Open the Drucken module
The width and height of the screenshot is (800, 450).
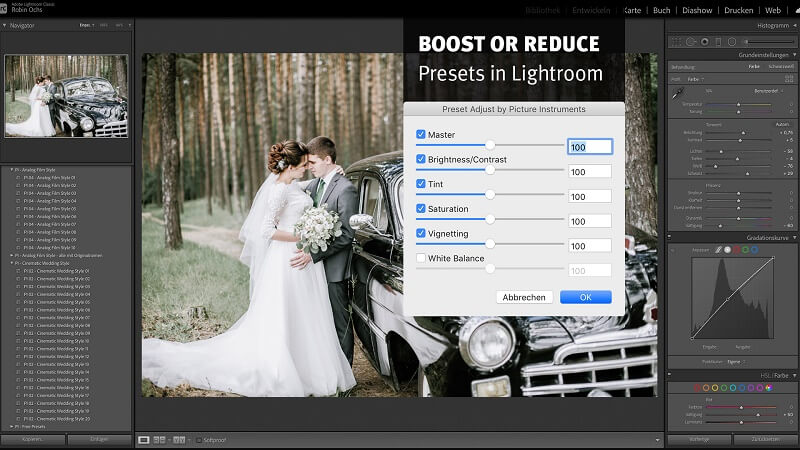[x=739, y=10]
